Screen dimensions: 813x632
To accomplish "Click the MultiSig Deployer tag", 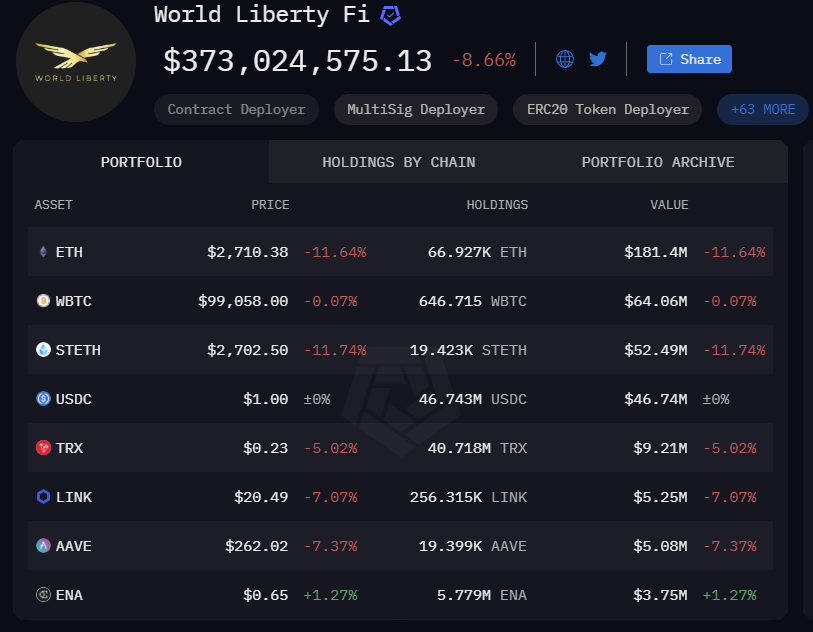I will tap(416, 109).
